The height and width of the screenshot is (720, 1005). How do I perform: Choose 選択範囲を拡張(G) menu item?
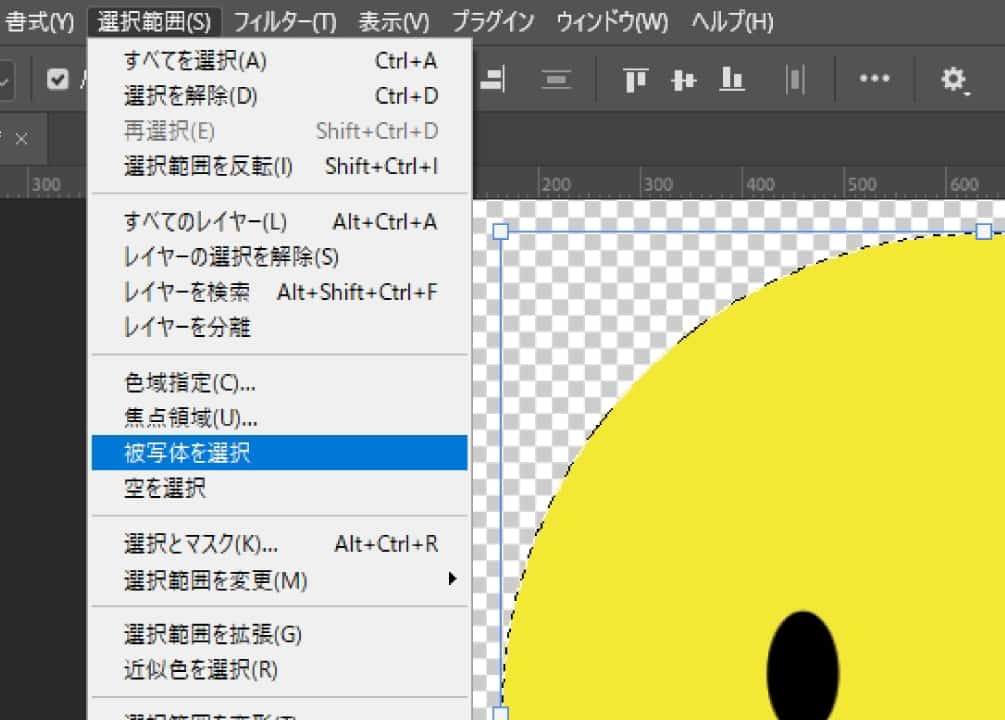click(x=279, y=635)
